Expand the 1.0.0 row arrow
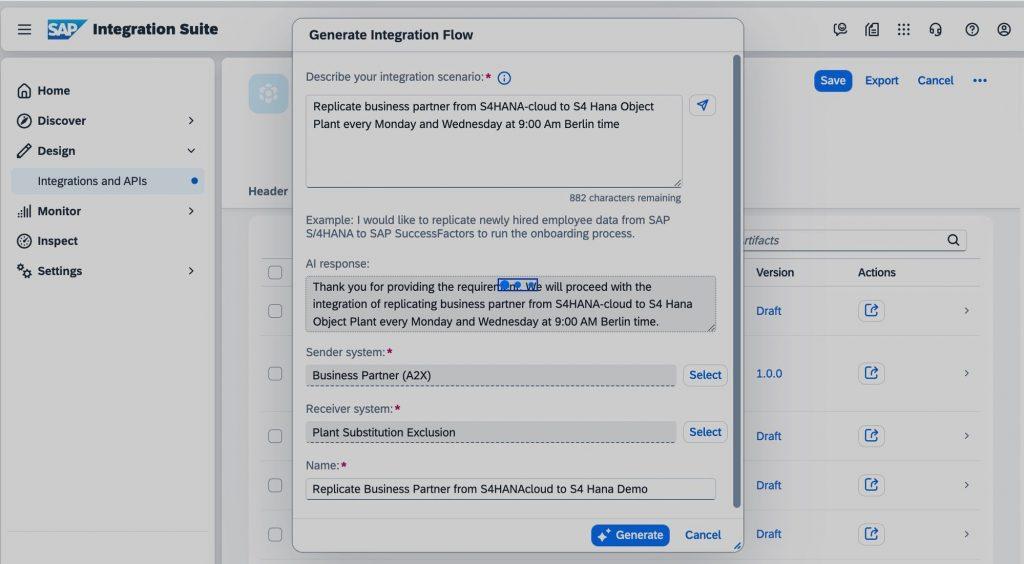Viewport: 1024px width, 564px height. pyautogui.click(x=967, y=373)
